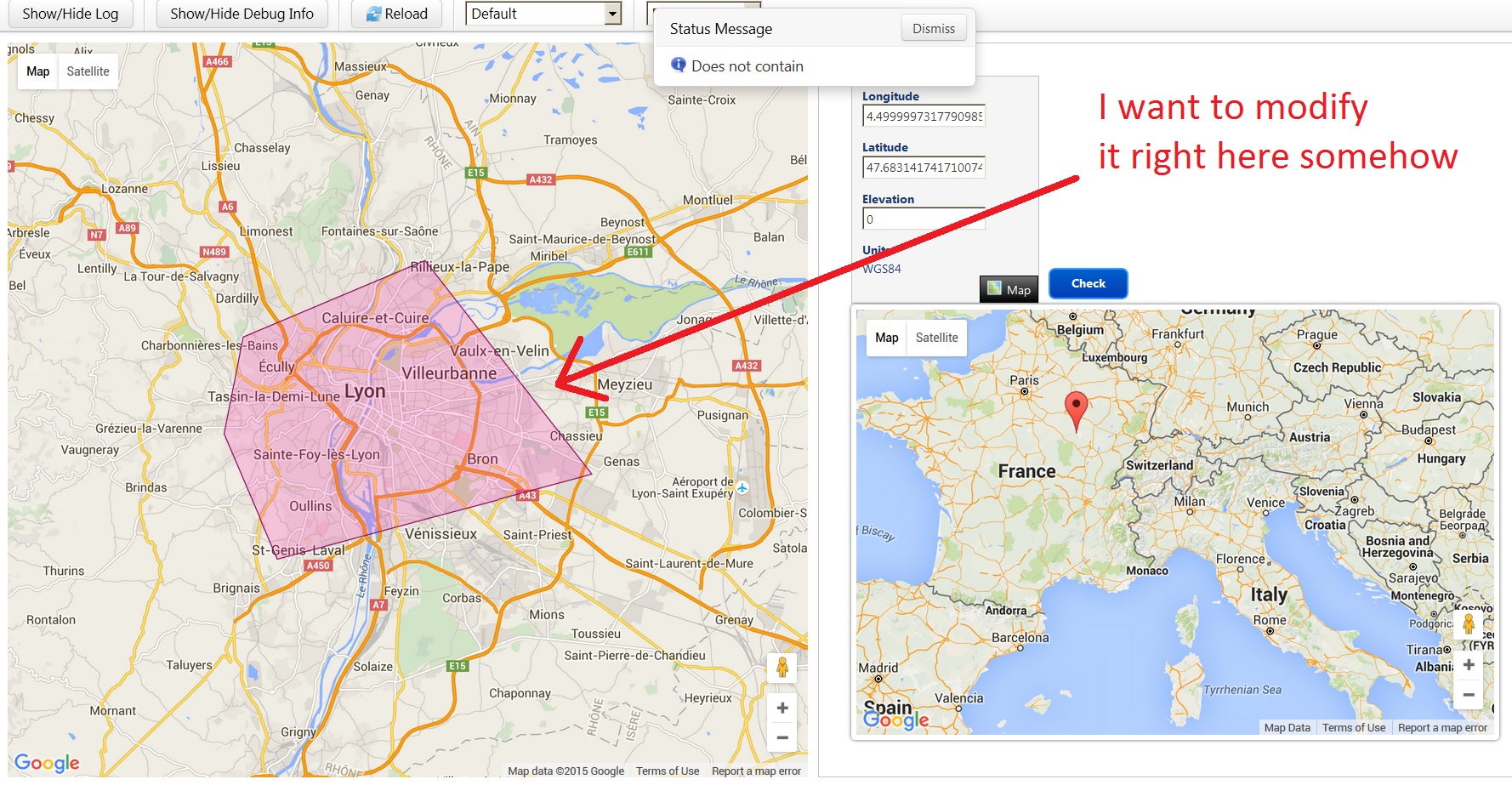
Task: Select Map view on the small map
Action: click(886, 338)
